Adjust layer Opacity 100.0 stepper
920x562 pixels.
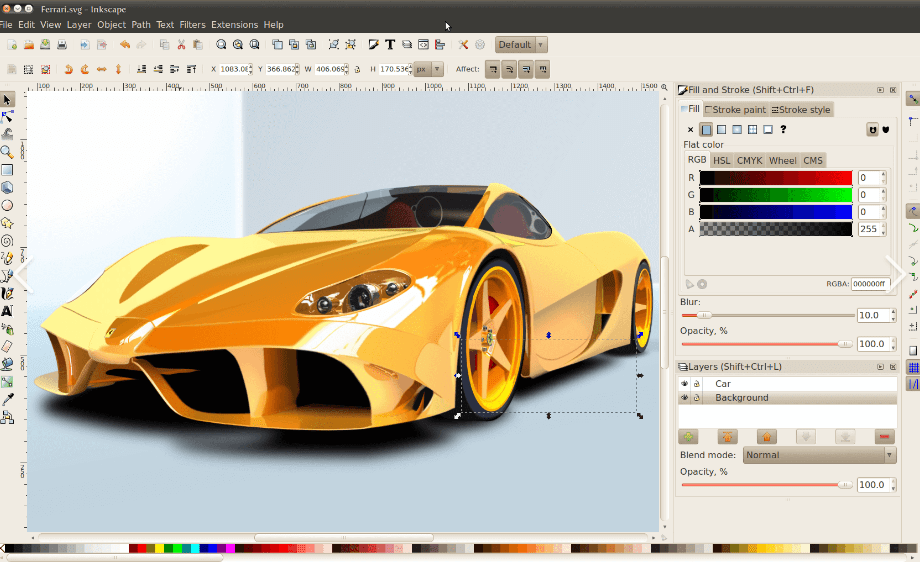pos(893,485)
